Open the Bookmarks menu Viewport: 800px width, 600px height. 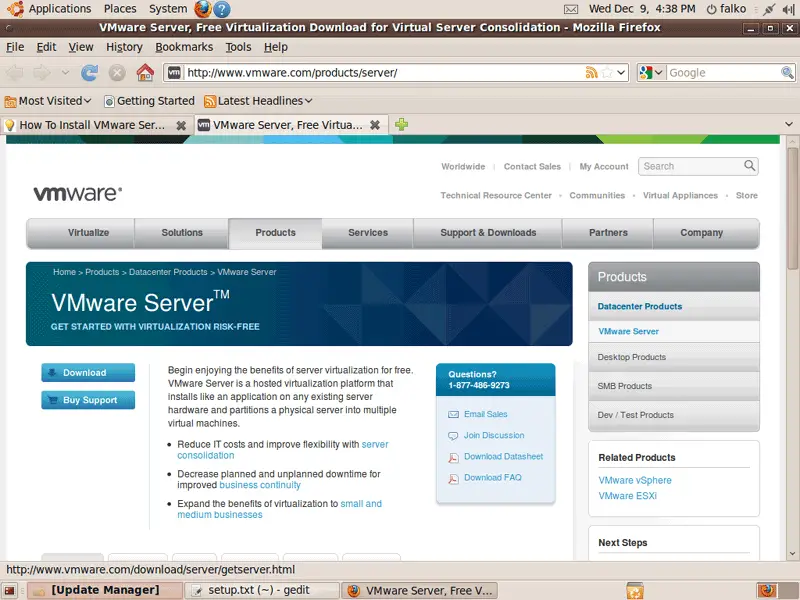tap(184, 47)
